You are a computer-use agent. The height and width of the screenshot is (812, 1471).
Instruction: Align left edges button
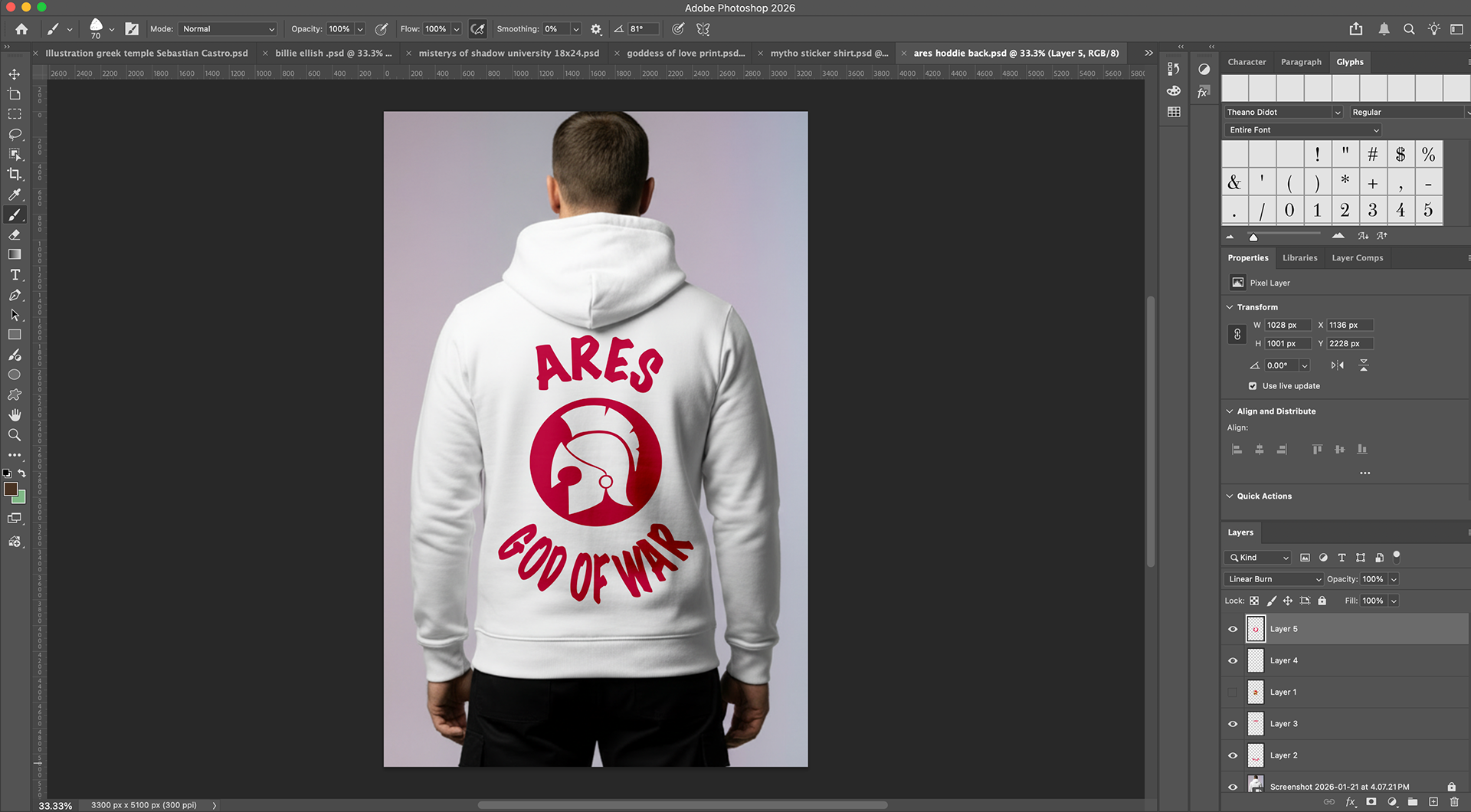[x=1237, y=450]
